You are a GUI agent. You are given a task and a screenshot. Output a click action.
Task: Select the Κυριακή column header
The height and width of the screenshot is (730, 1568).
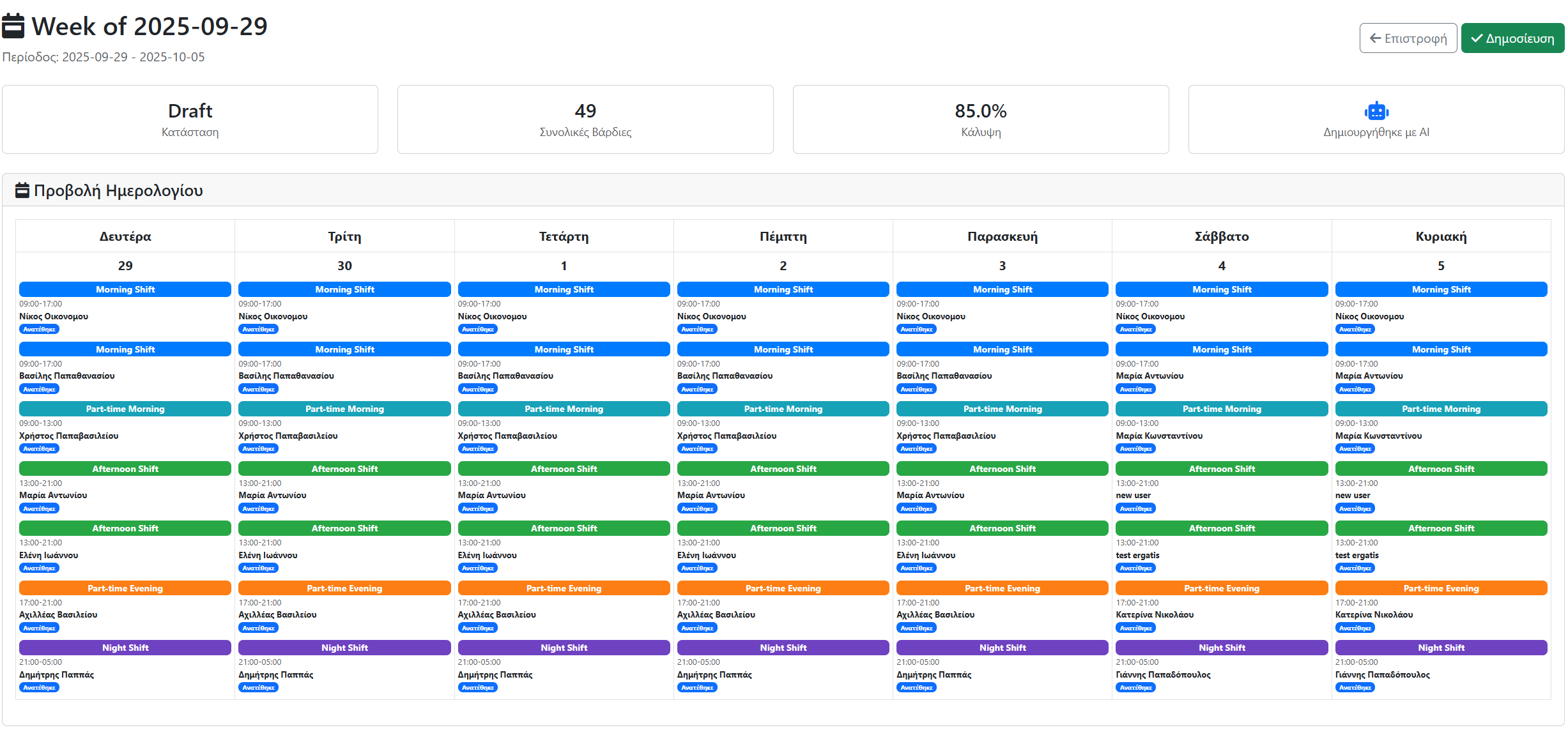pyautogui.click(x=1440, y=236)
